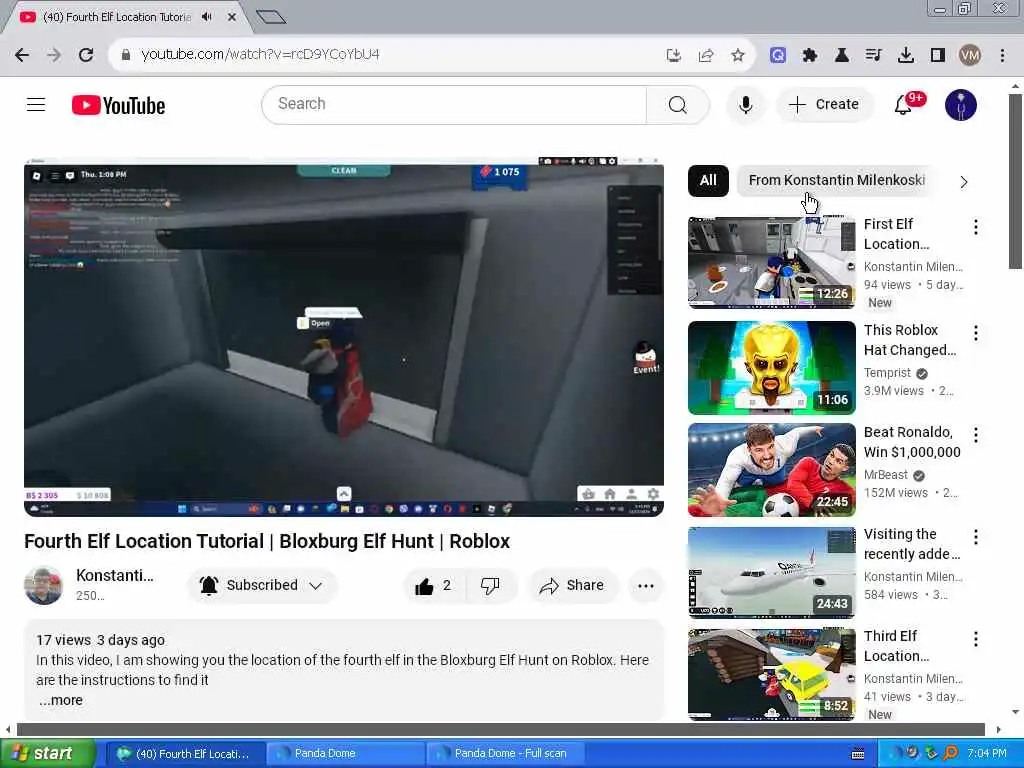
Task: Open the Third Elf Location video thumbnail
Action: (771, 675)
